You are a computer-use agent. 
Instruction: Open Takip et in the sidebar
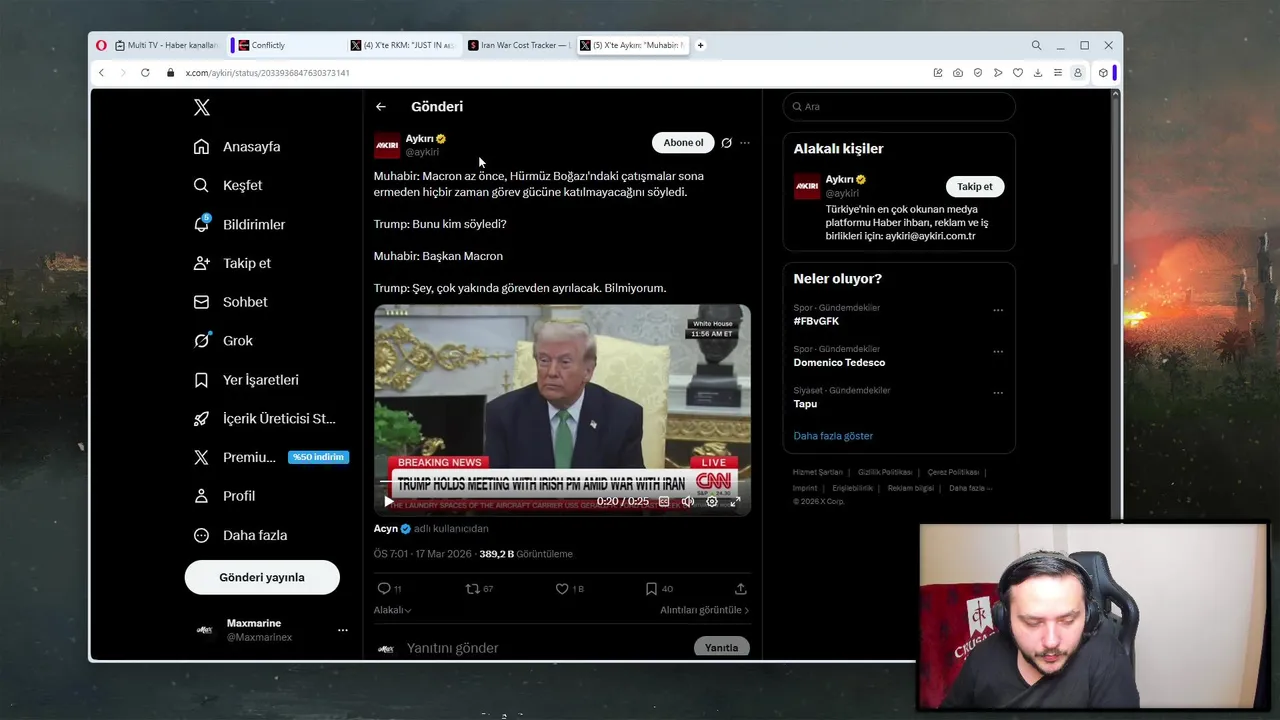(x=232, y=263)
